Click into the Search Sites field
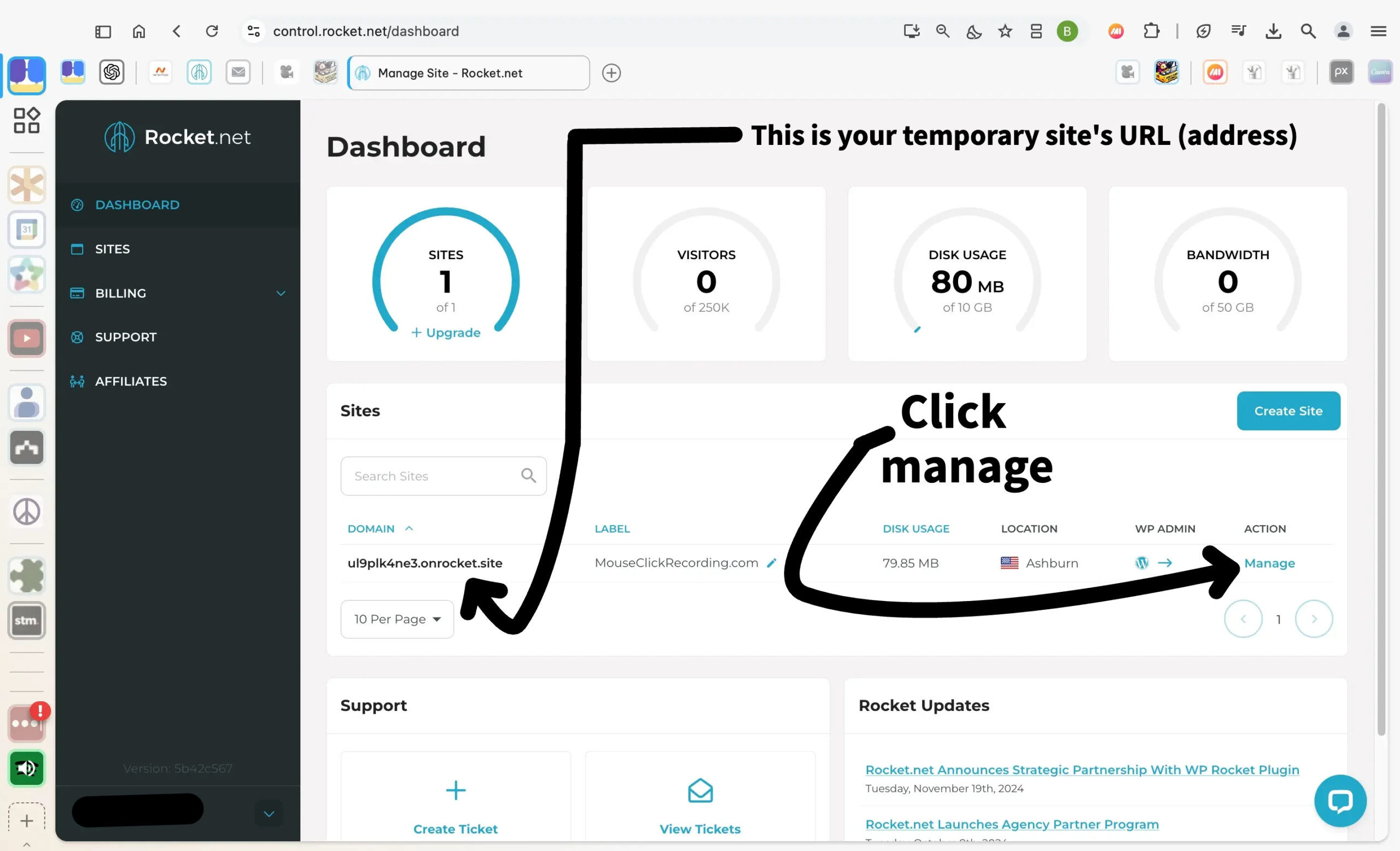The height and width of the screenshot is (851, 1400). point(432,476)
